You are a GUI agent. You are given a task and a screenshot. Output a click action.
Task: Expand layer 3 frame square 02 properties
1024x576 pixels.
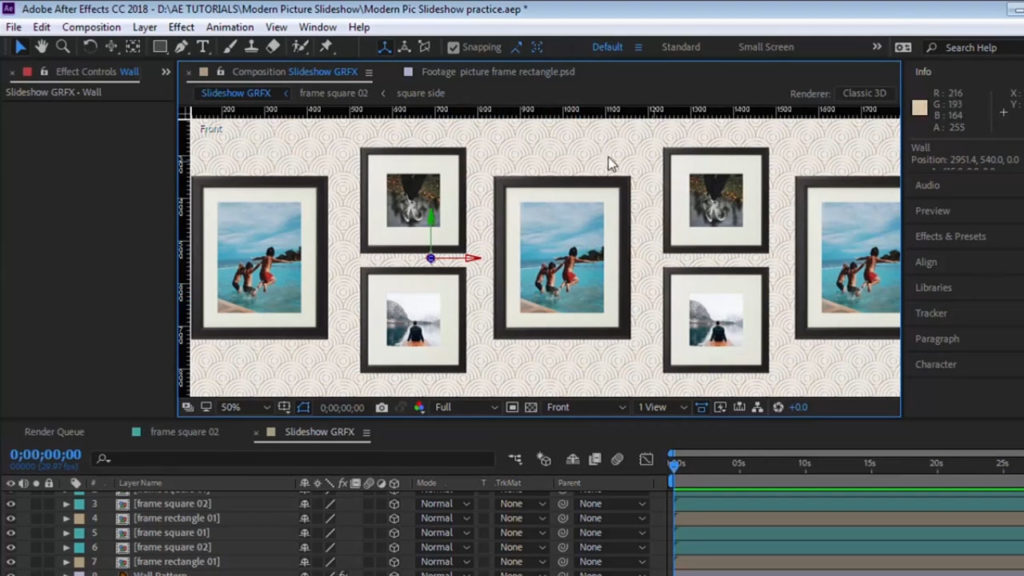click(66, 504)
